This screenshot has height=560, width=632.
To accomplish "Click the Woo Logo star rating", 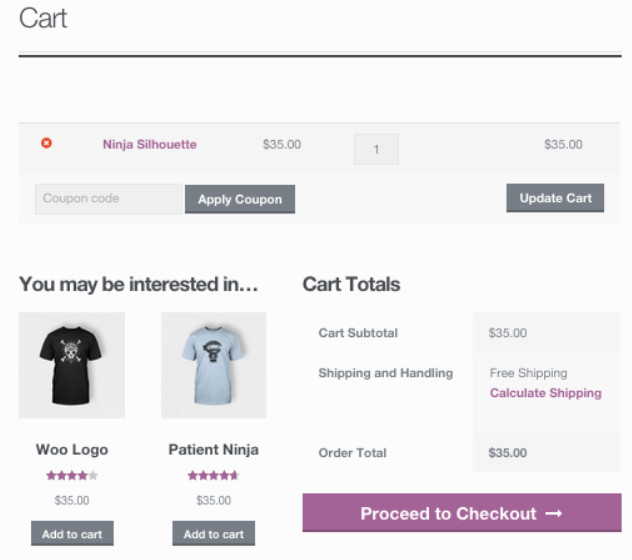I will (x=72, y=476).
